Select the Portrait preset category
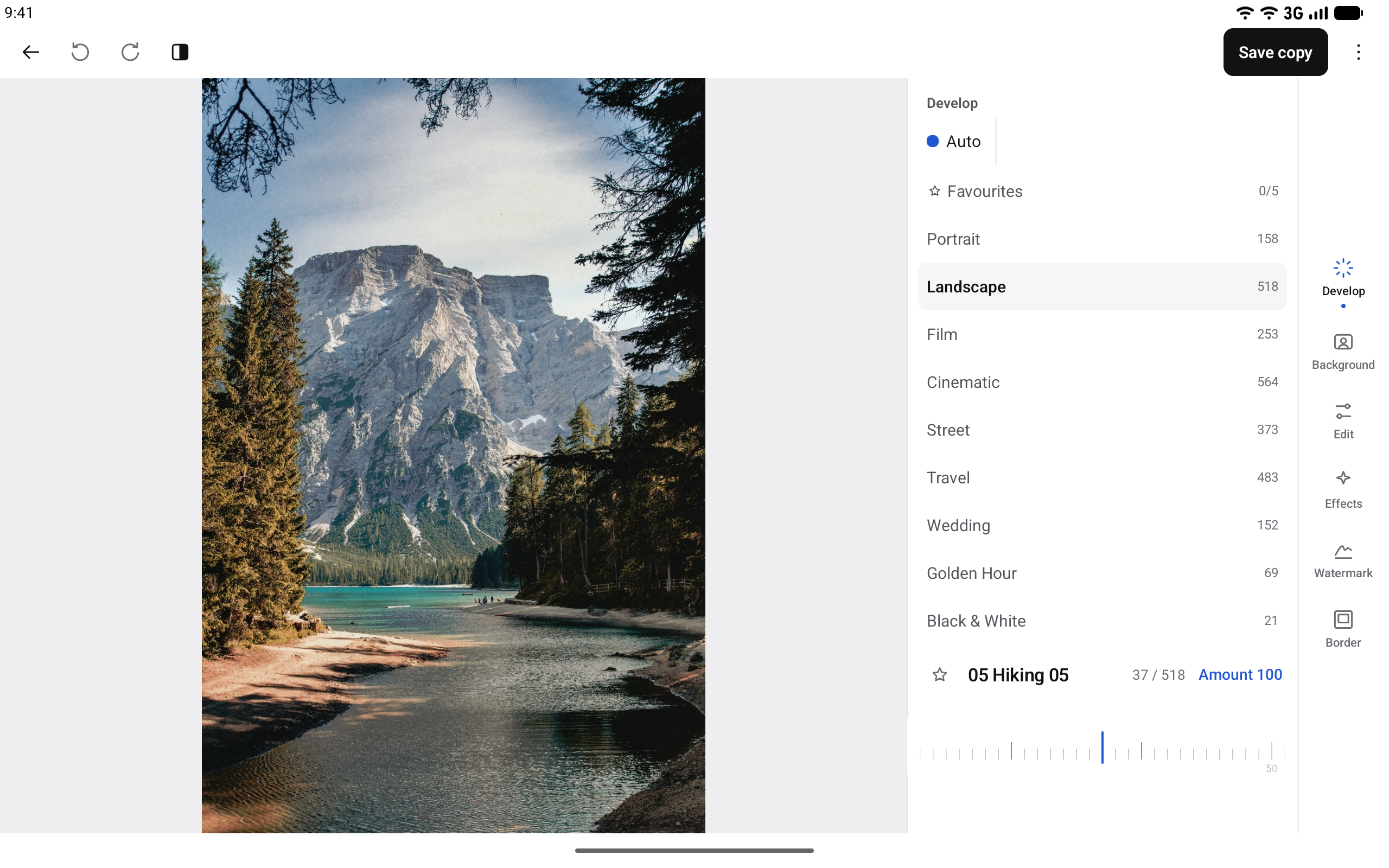 (1102, 239)
